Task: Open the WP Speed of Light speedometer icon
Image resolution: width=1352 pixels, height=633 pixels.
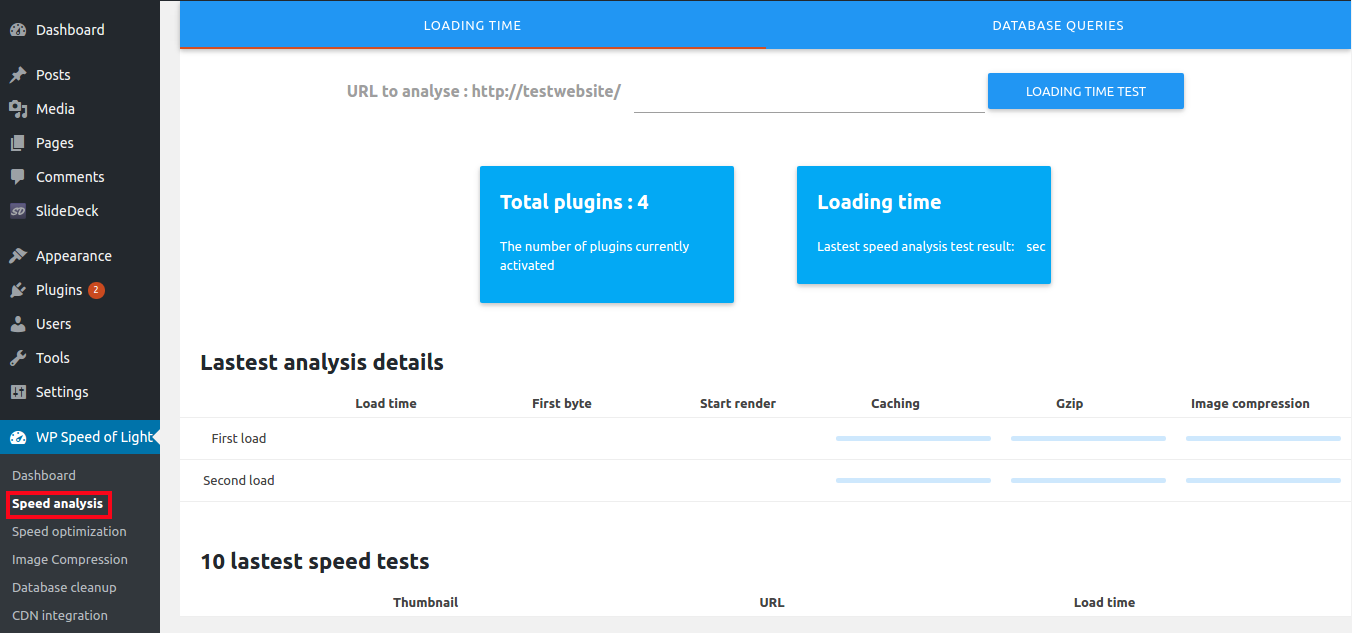Action: point(20,437)
